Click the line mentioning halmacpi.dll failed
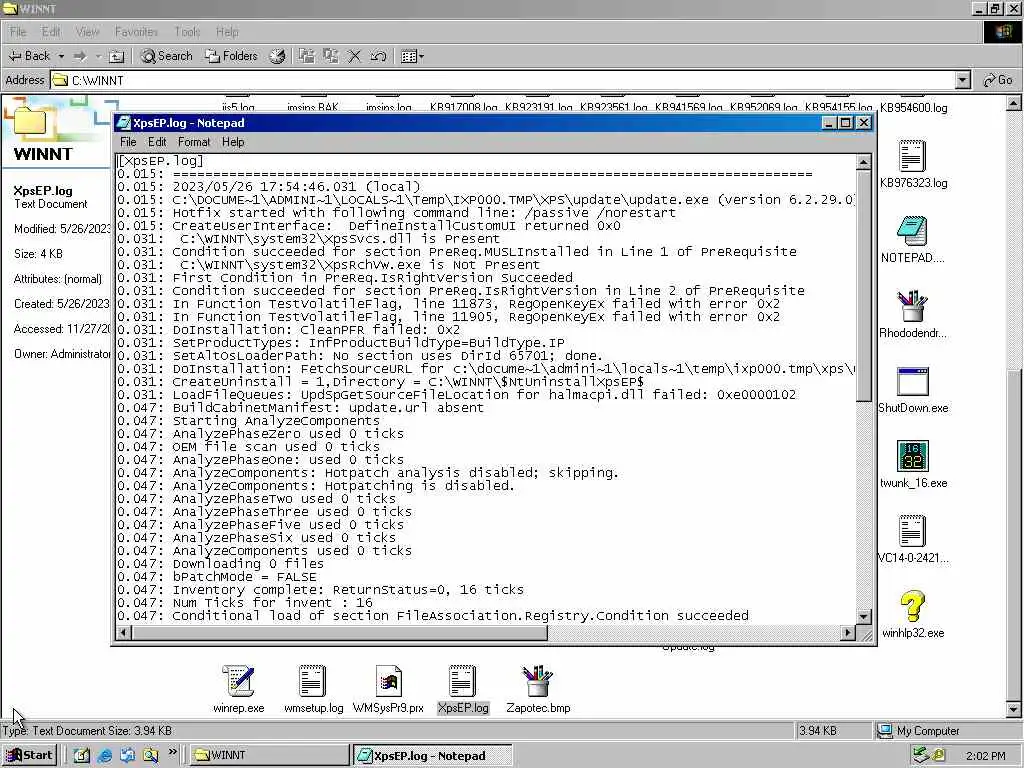Viewport: 1024px width, 768px height. 456,394
